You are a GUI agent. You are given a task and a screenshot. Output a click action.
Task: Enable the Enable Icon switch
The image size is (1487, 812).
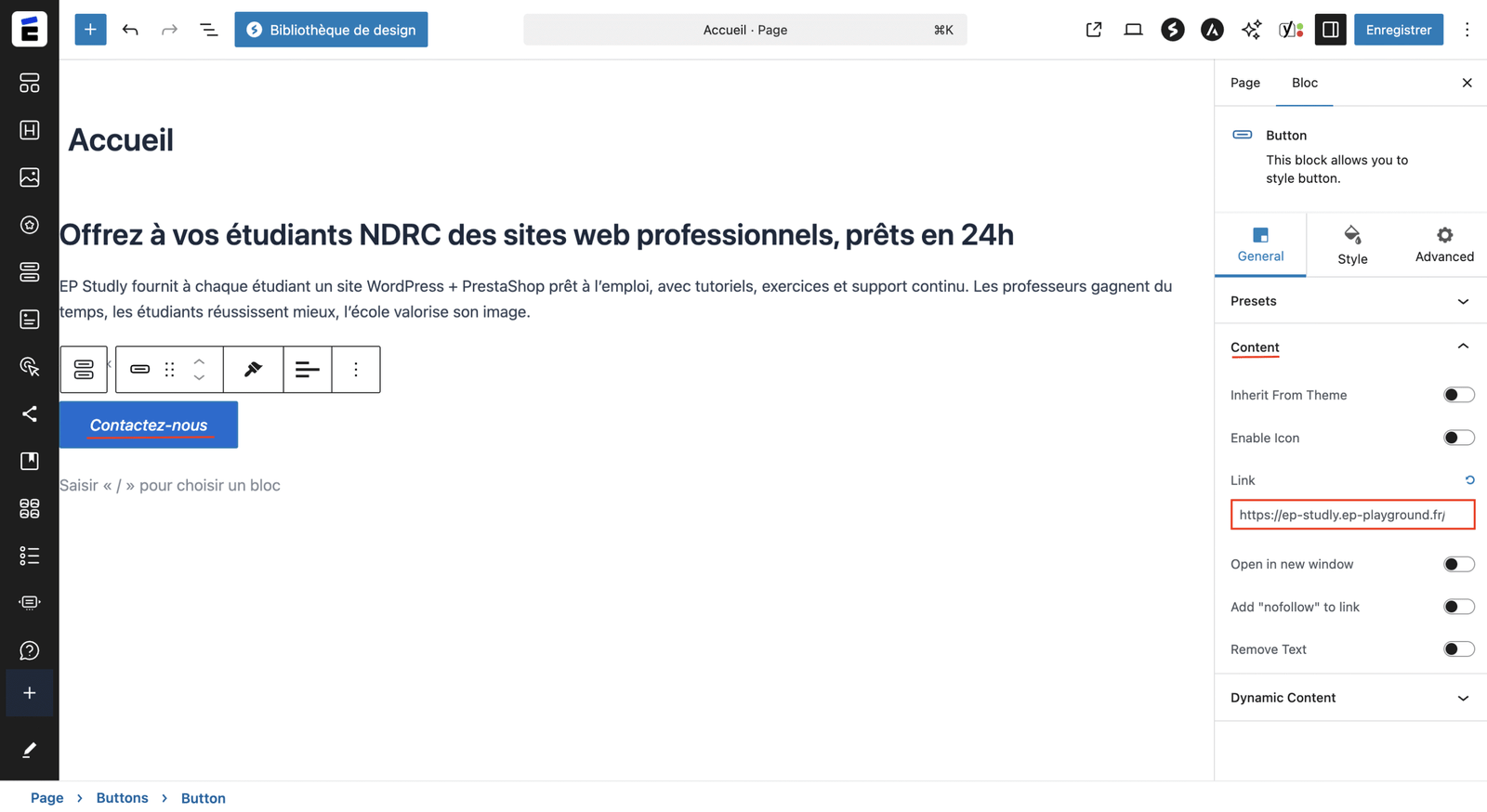click(1458, 438)
